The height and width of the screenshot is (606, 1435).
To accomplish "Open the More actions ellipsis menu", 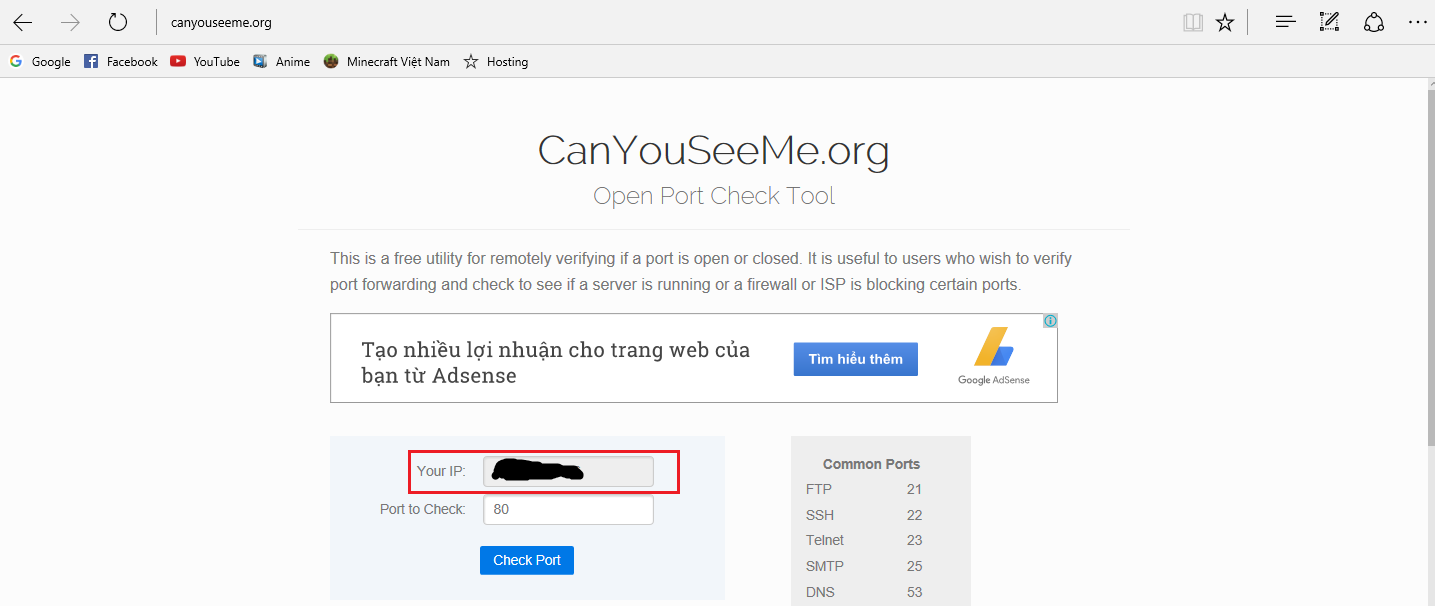I will [1417, 21].
